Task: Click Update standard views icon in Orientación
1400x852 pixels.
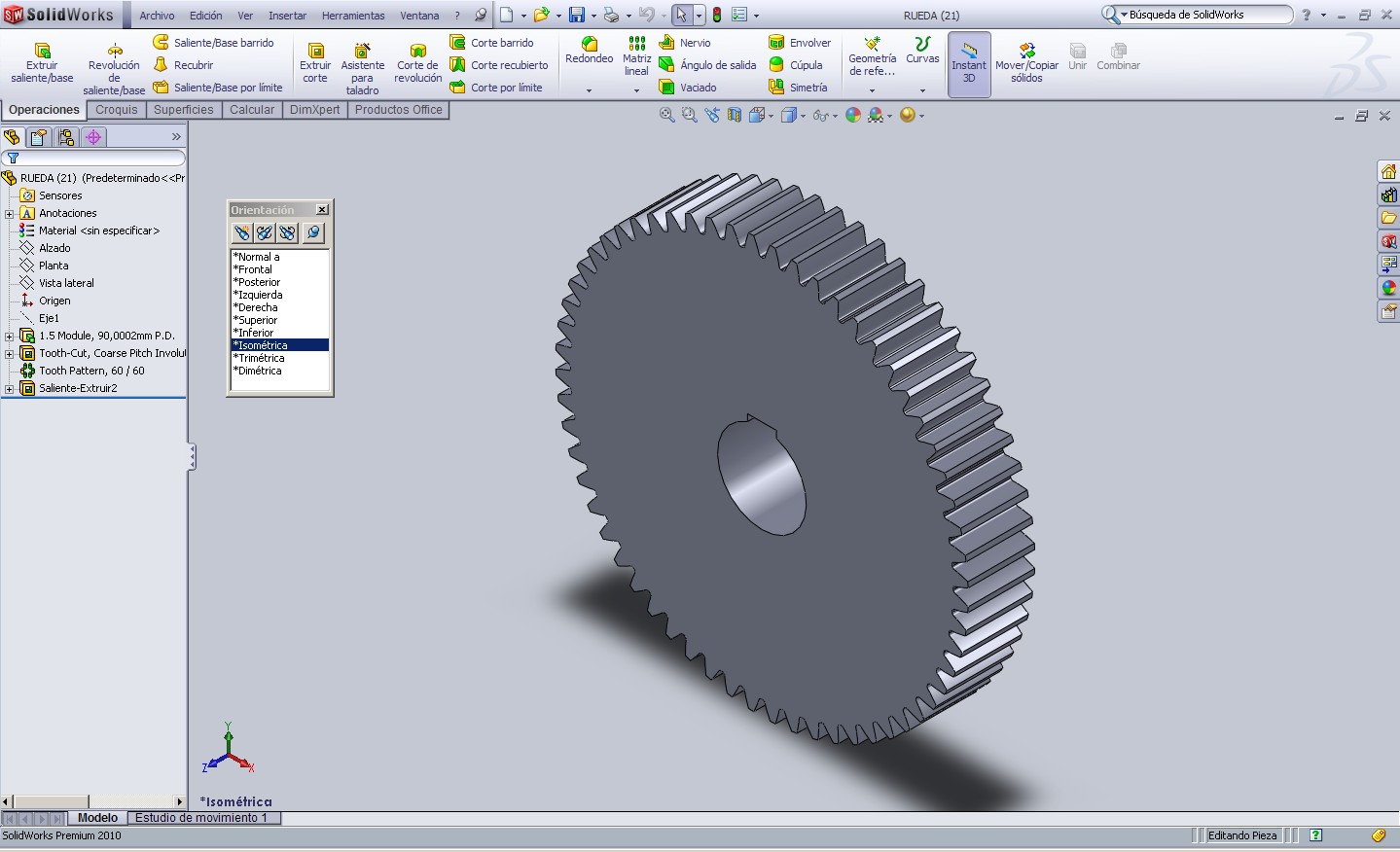Action: click(x=264, y=232)
